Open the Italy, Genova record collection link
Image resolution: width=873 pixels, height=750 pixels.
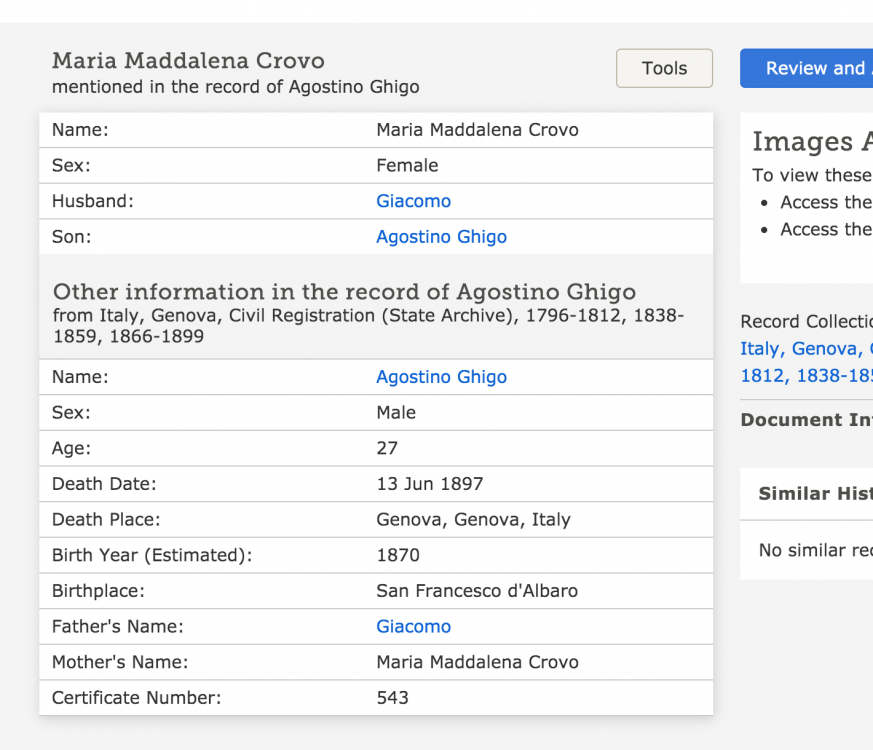806,349
